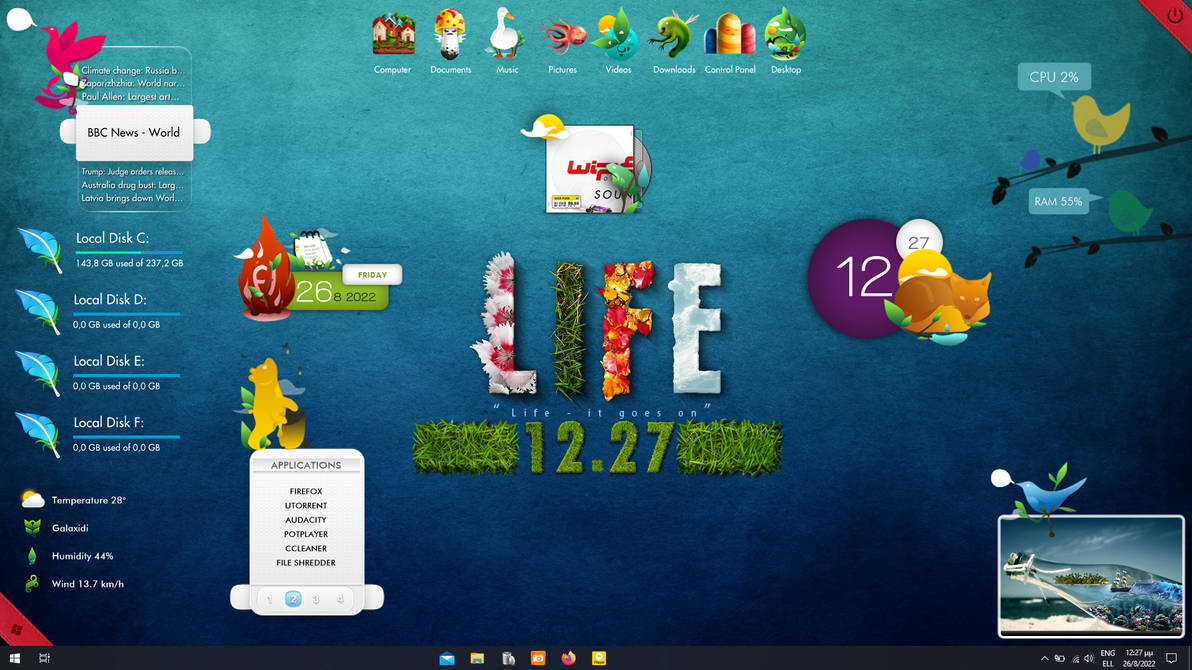Open the Windows Start menu
Viewport: 1192px width, 670px height.
pos(14,657)
